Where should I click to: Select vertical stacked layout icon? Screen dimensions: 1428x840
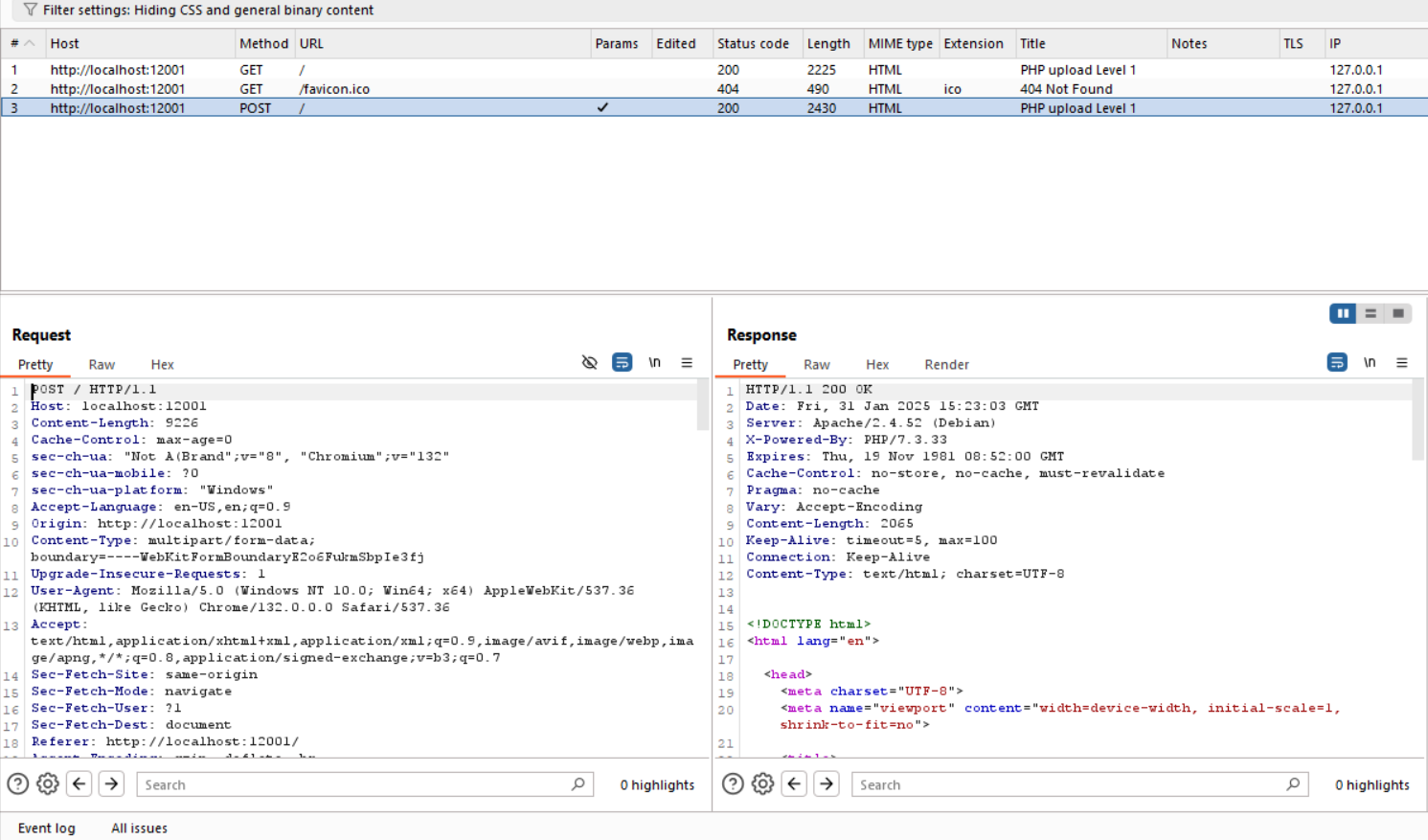1371,313
